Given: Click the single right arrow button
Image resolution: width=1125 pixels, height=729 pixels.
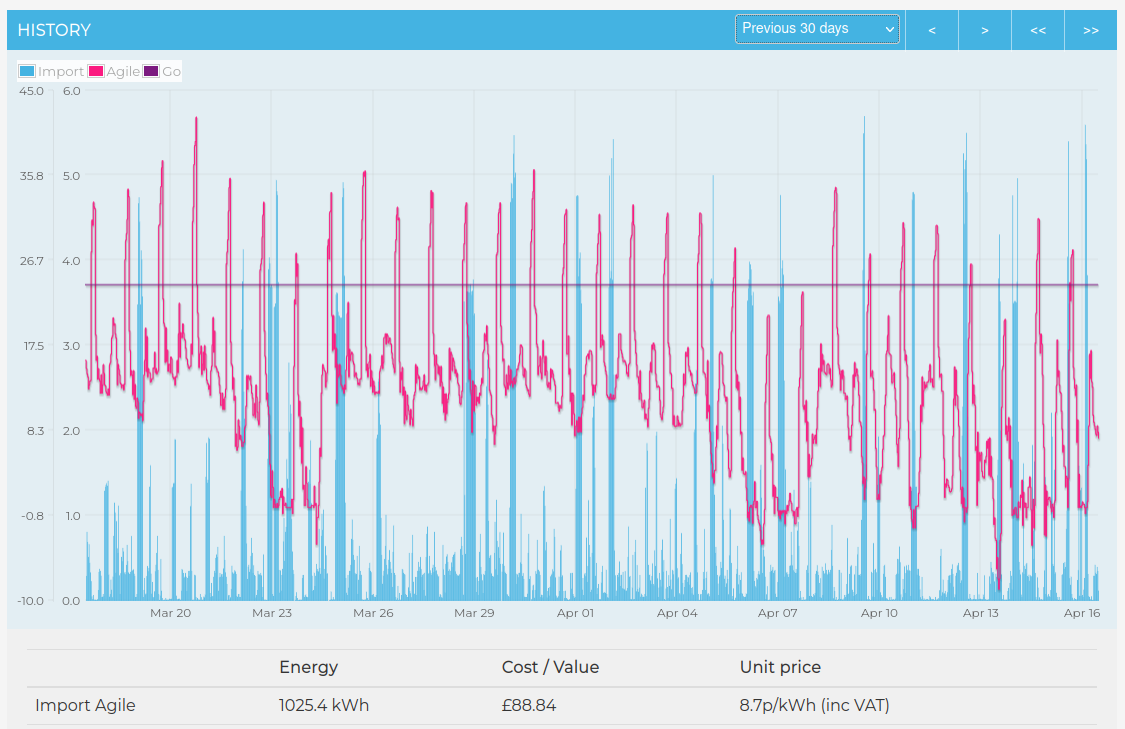Looking at the screenshot, I should (985, 30).
